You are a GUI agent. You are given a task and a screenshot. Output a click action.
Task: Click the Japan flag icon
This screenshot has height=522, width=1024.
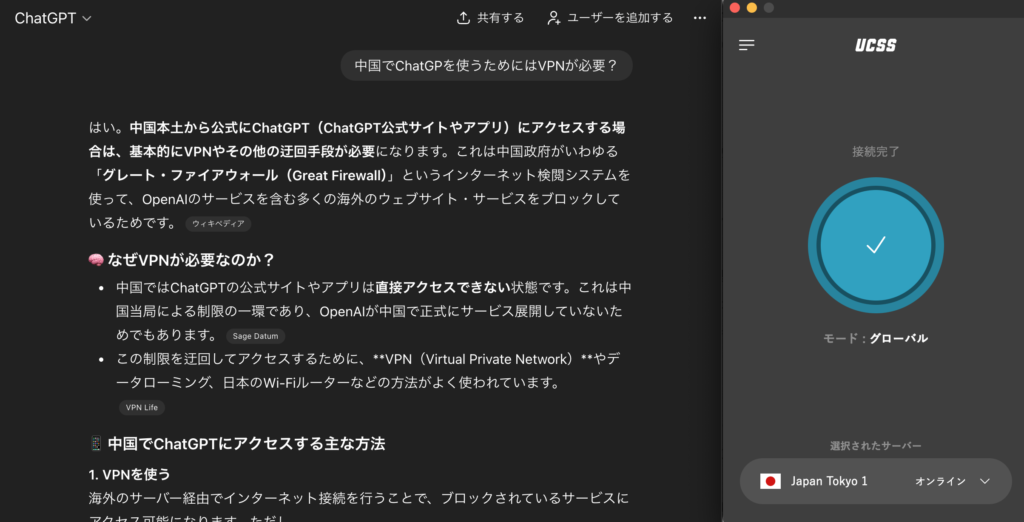click(770, 481)
